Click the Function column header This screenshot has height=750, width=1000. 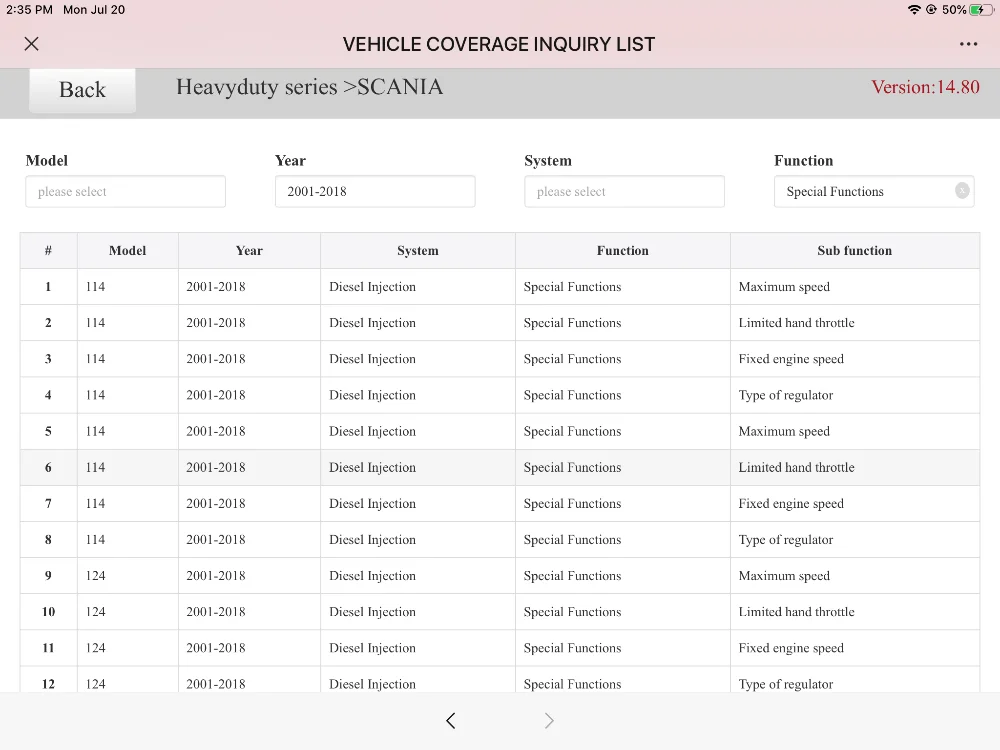coord(622,251)
